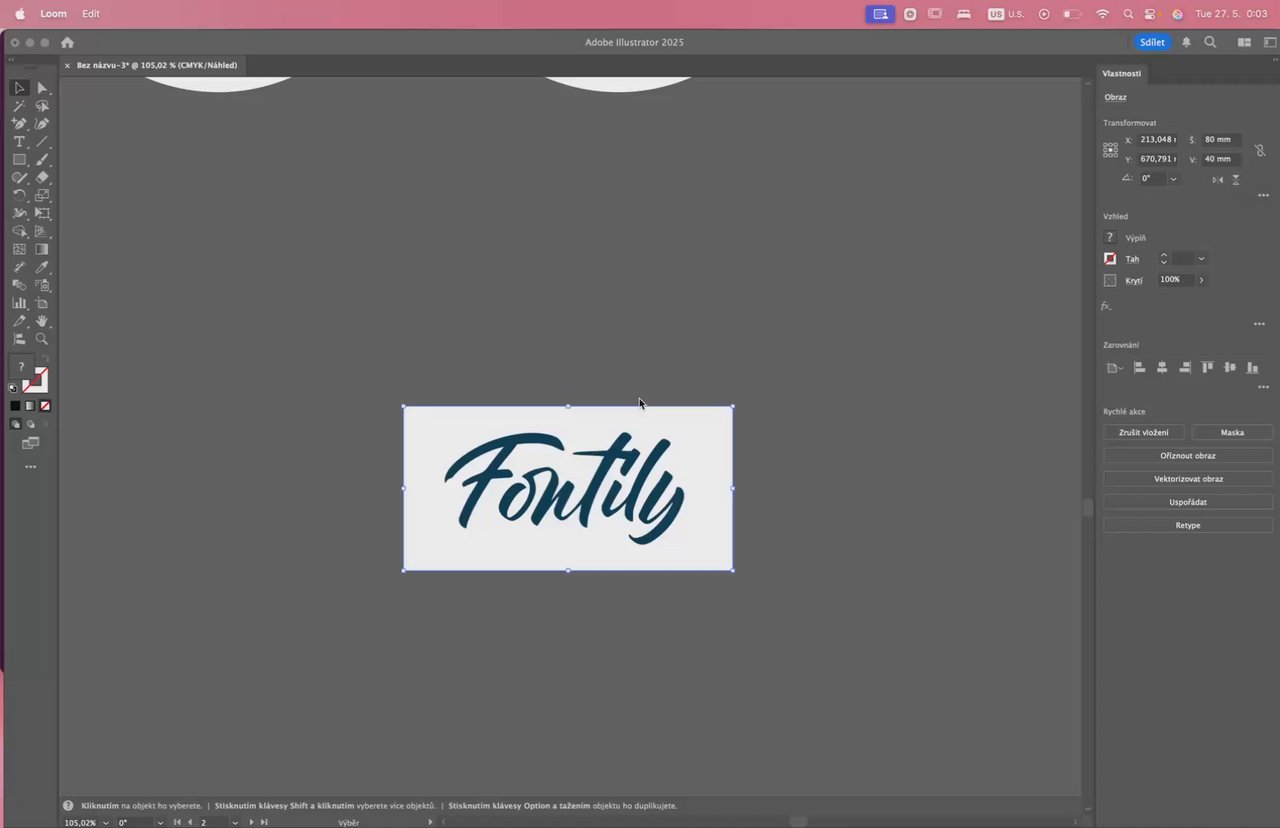Click the Home icon in title bar
The width and height of the screenshot is (1280, 828).
click(67, 42)
